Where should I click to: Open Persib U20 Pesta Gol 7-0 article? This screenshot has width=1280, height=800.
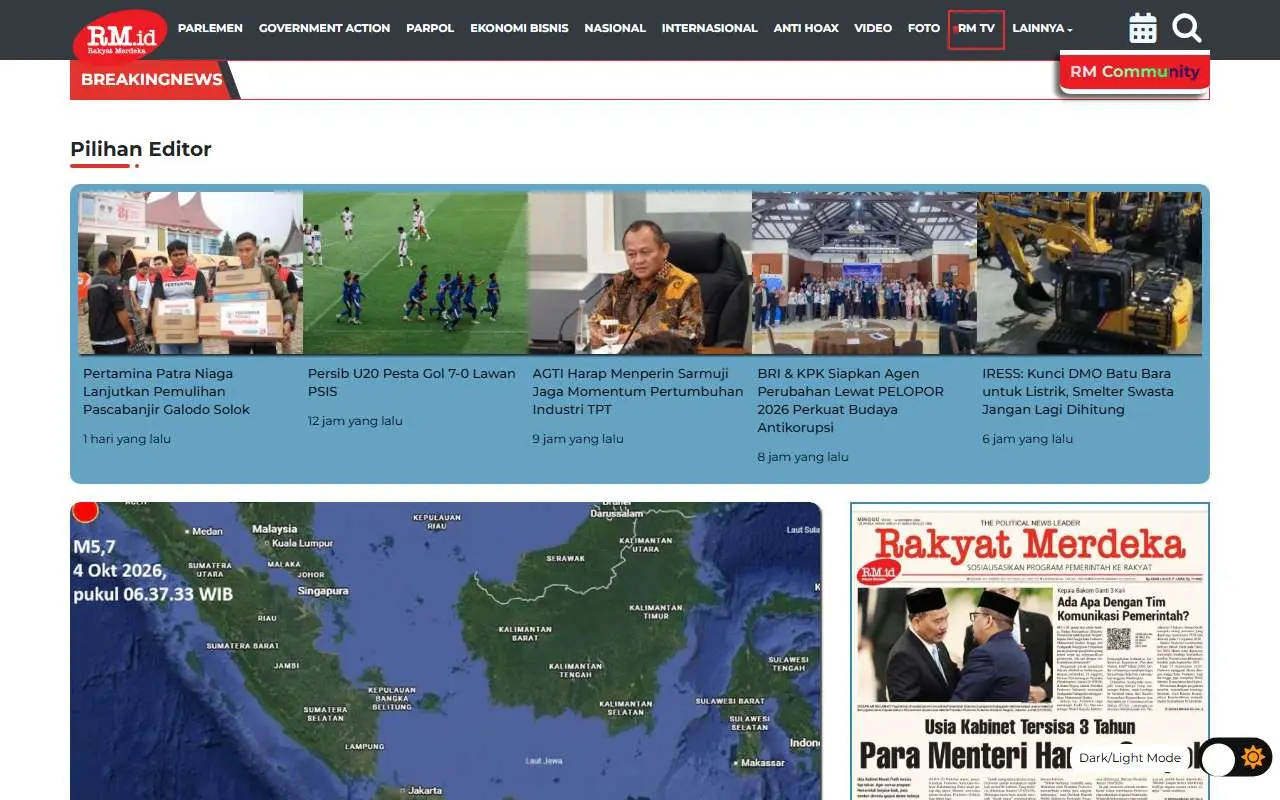coord(412,382)
